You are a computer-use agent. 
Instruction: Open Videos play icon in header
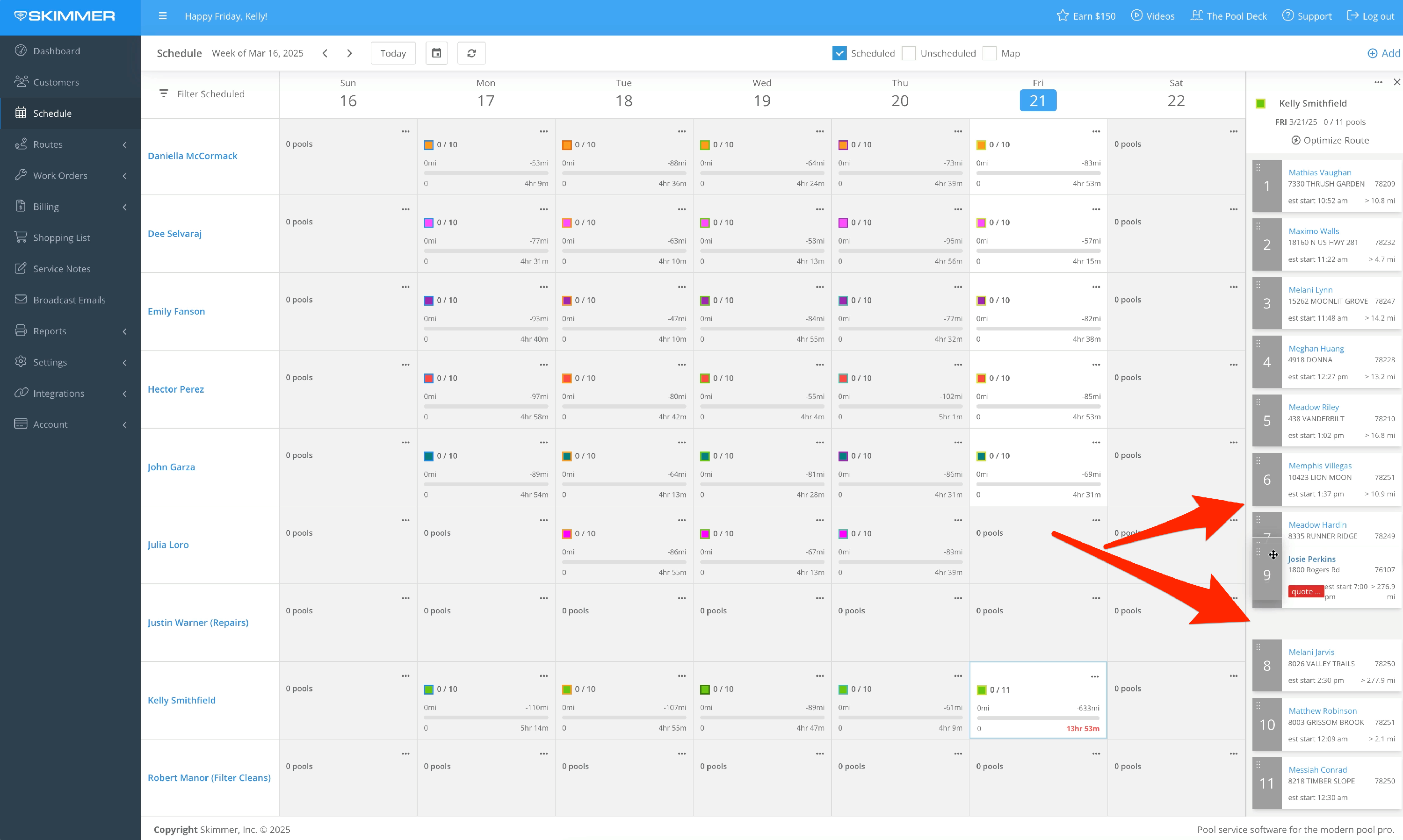pyautogui.click(x=1136, y=16)
